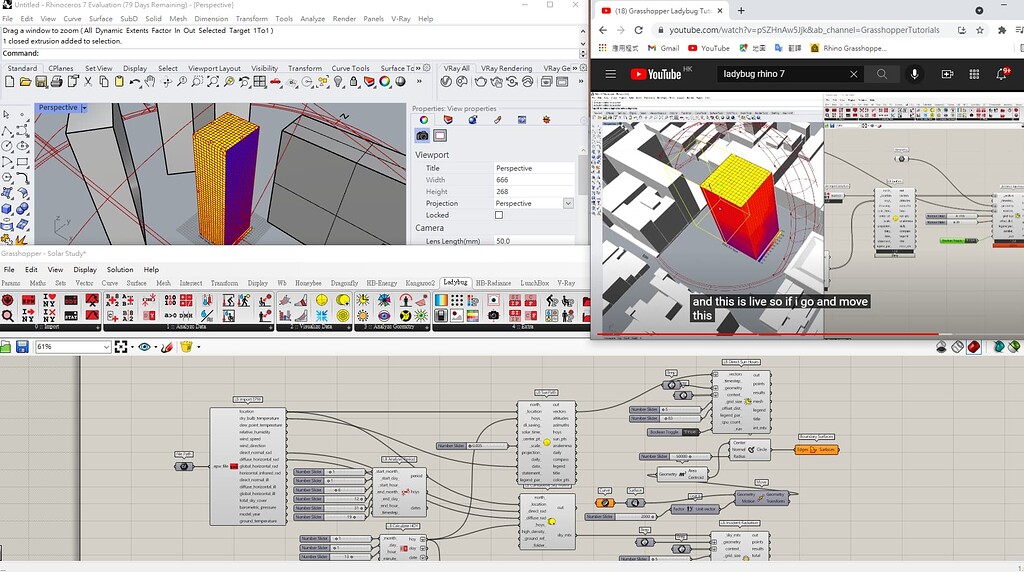Viewport: 1024px width, 572px height.
Task: Open the Projection dropdown in Viewport properties
Action: [x=568, y=203]
